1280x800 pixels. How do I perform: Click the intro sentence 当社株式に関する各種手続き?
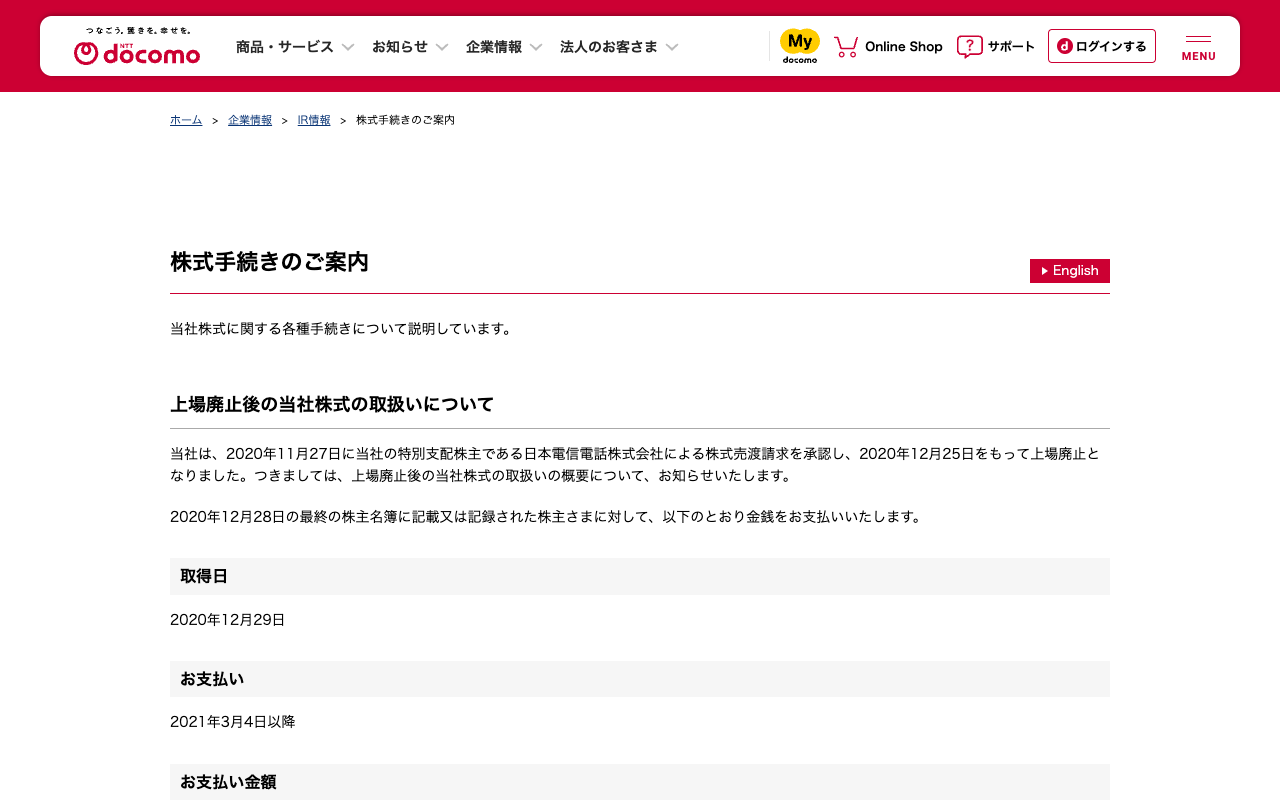click(x=343, y=328)
